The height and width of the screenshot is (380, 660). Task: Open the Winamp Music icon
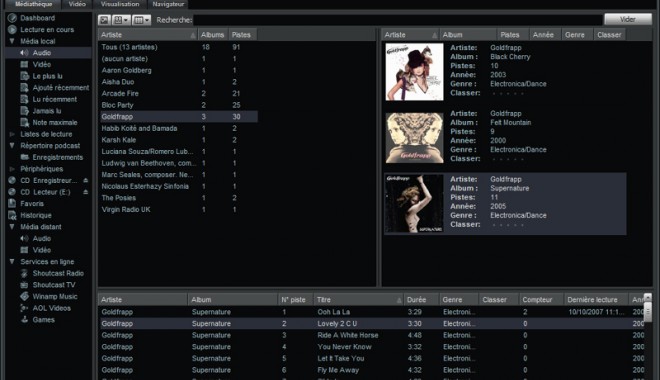pyautogui.click(x=24, y=296)
